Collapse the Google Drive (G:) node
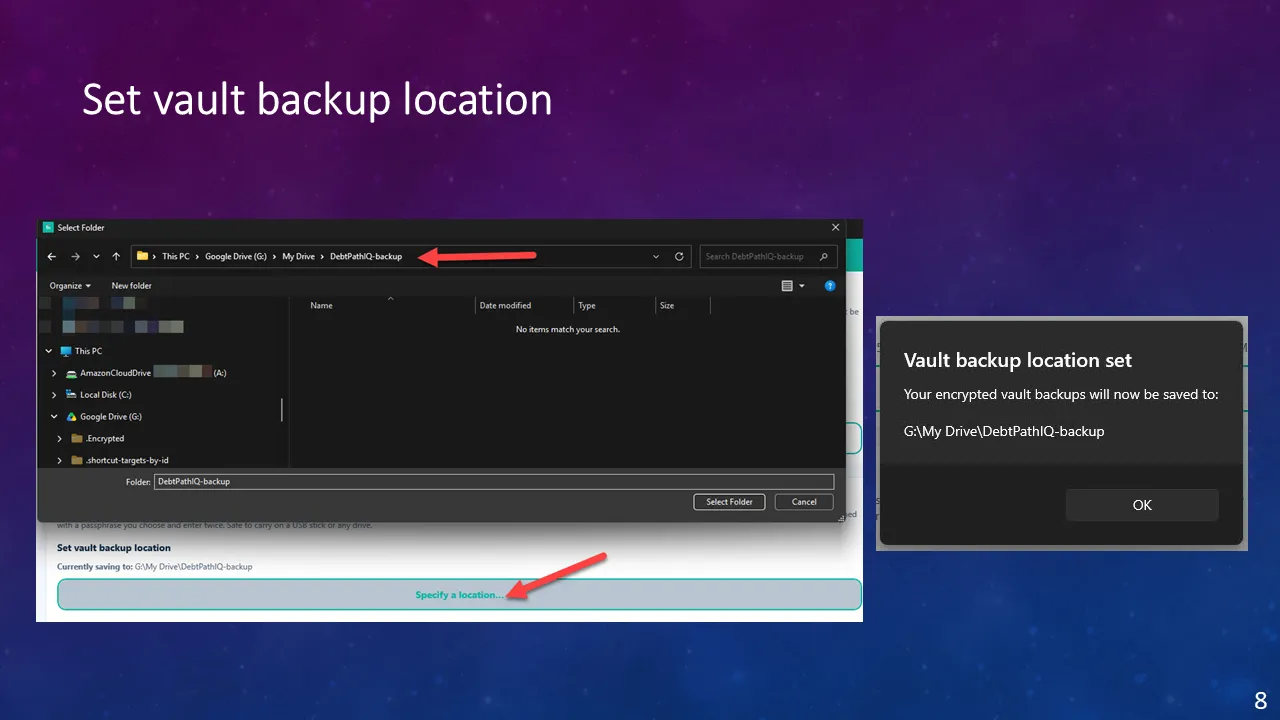1280x720 pixels. click(54, 417)
